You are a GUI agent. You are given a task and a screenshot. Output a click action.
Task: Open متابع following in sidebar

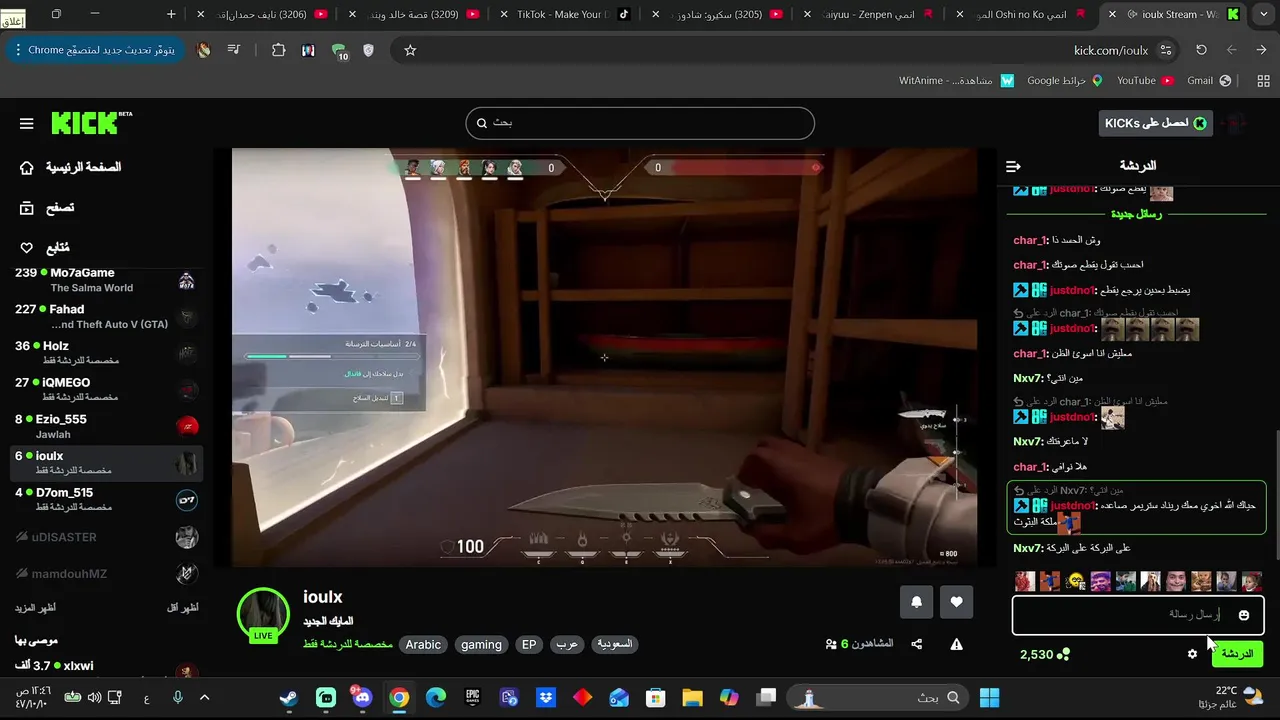tap(44, 247)
